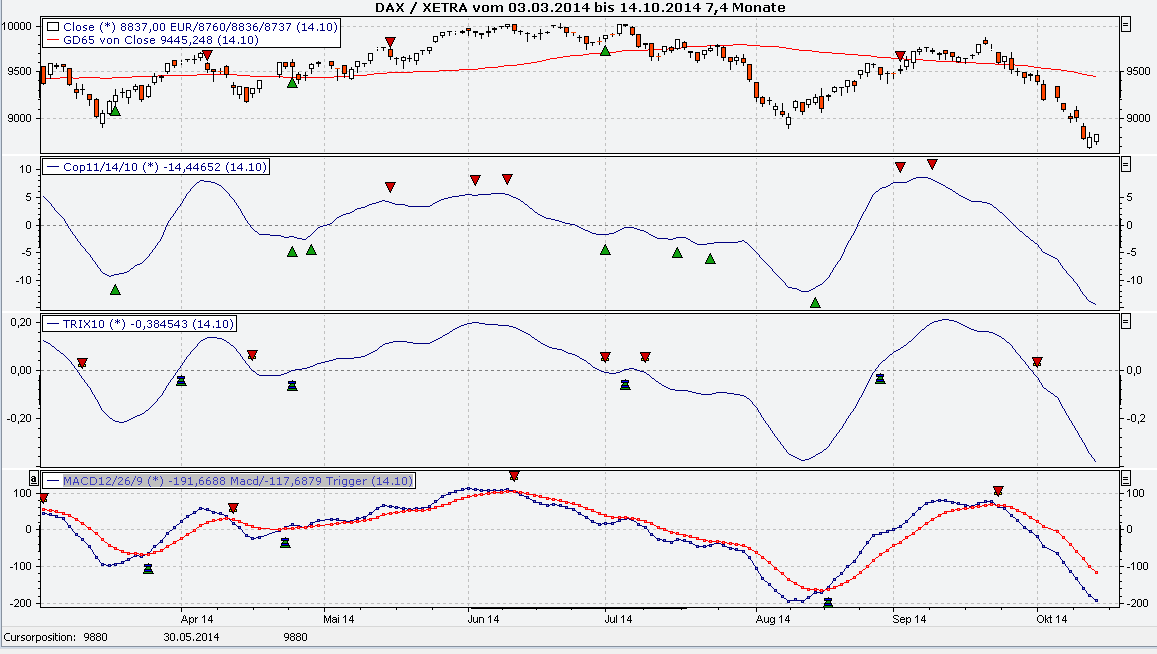Click the early-July green buy marker in Coppock panel
The height and width of the screenshot is (654, 1157).
[x=605, y=250]
